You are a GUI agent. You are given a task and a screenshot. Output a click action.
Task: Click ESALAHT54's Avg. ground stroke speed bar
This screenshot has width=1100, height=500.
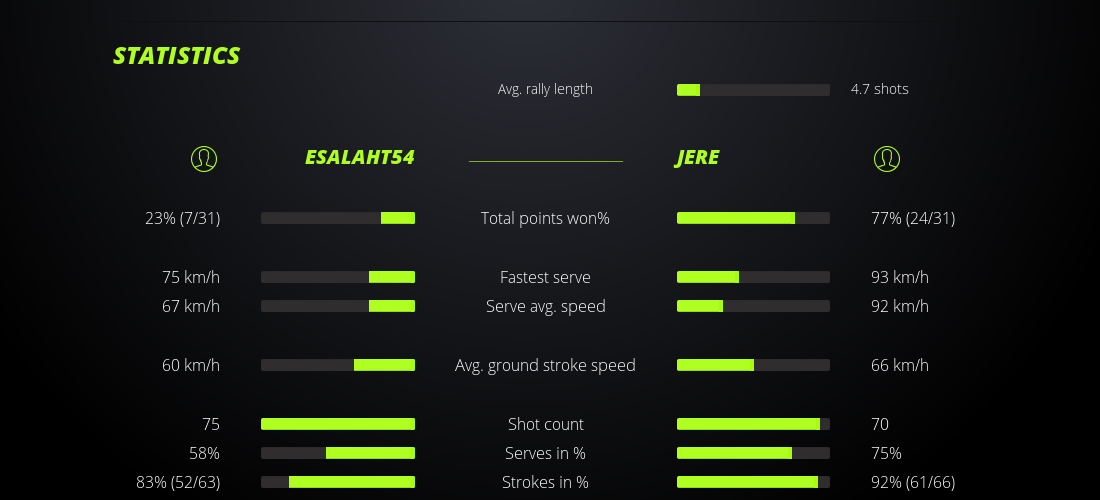(x=338, y=365)
